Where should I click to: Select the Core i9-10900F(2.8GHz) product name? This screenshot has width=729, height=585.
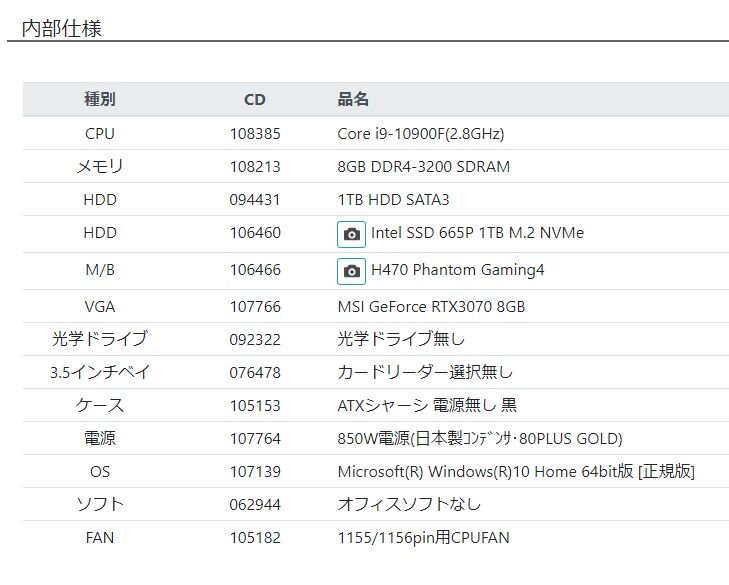[421, 134]
